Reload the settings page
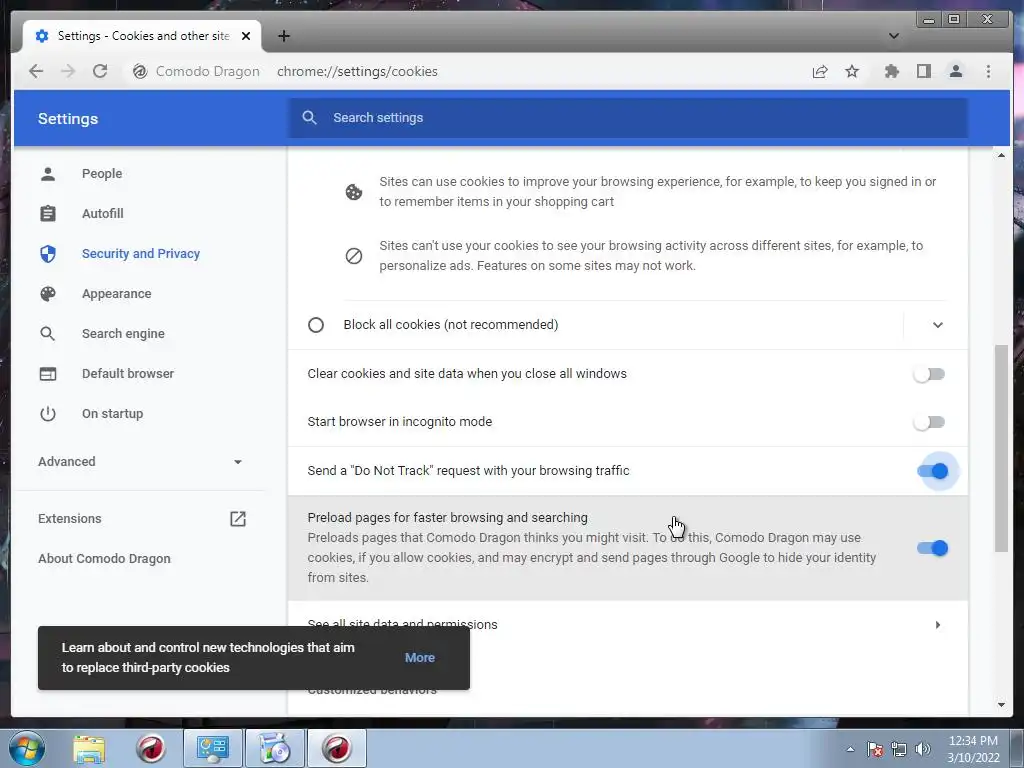Screen dimensions: 1024x768 (x=100, y=71)
